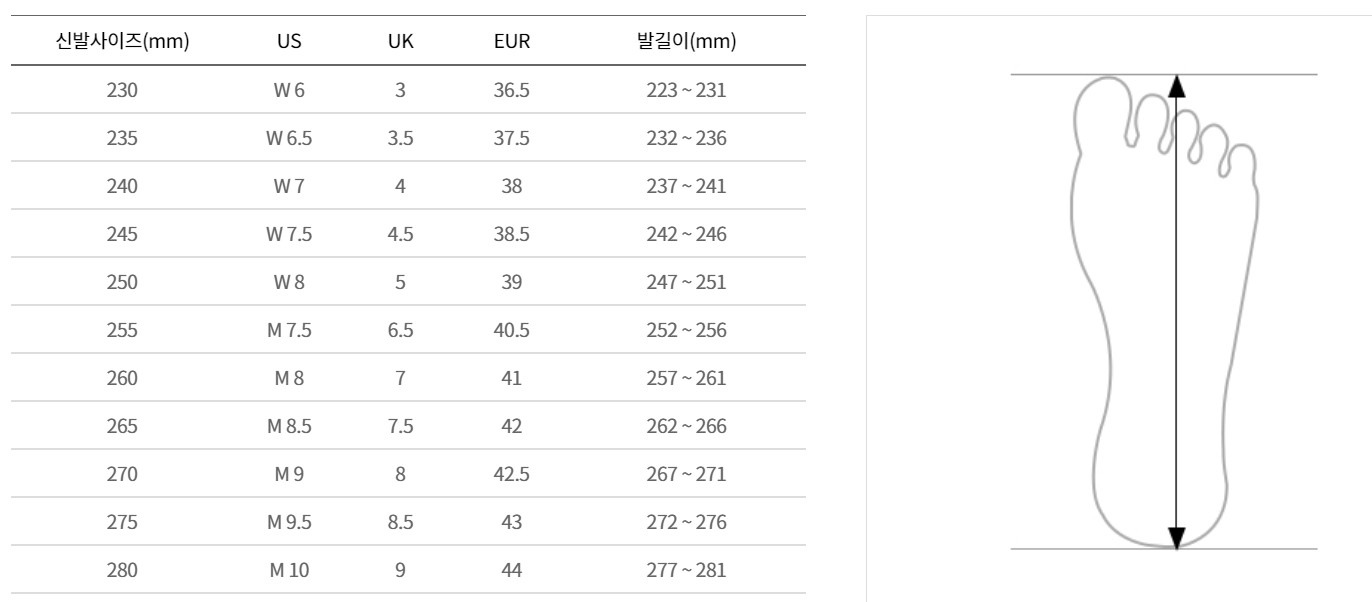Click the UK column header
Image resolution: width=1372 pixels, height=602 pixels.
pyautogui.click(x=400, y=42)
